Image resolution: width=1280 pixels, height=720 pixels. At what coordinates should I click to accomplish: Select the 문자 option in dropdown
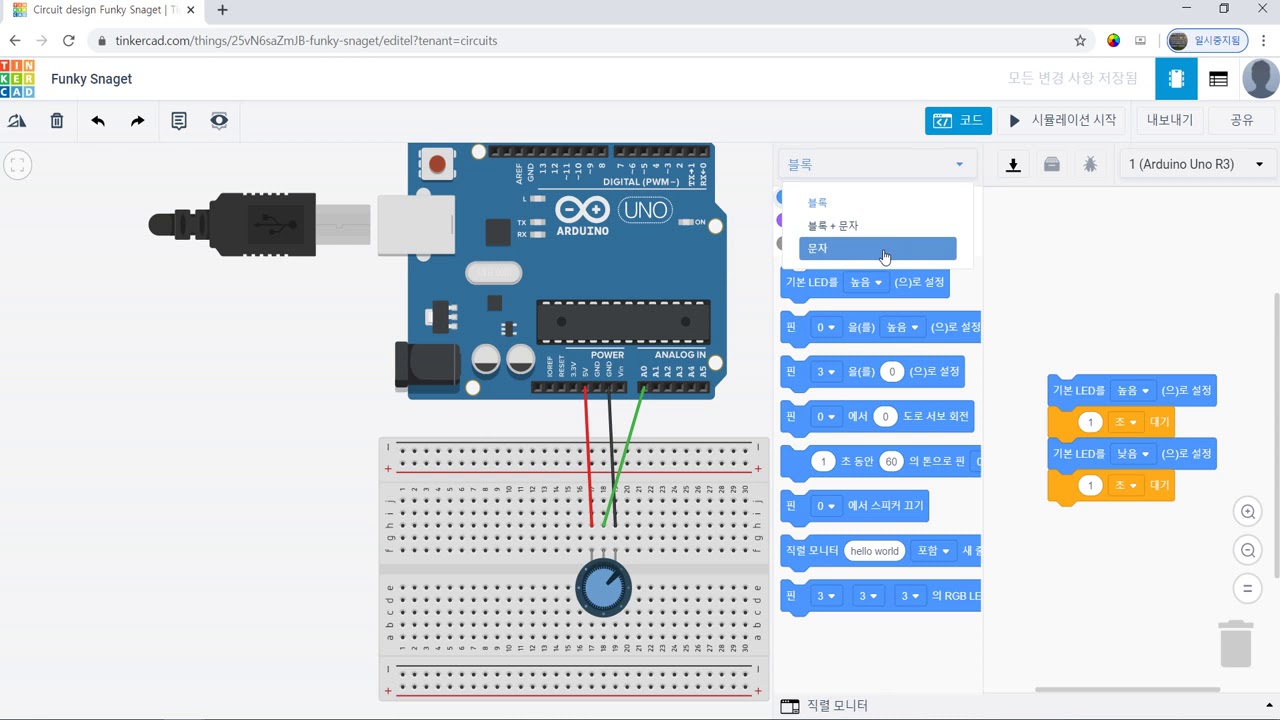click(x=877, y=248)
